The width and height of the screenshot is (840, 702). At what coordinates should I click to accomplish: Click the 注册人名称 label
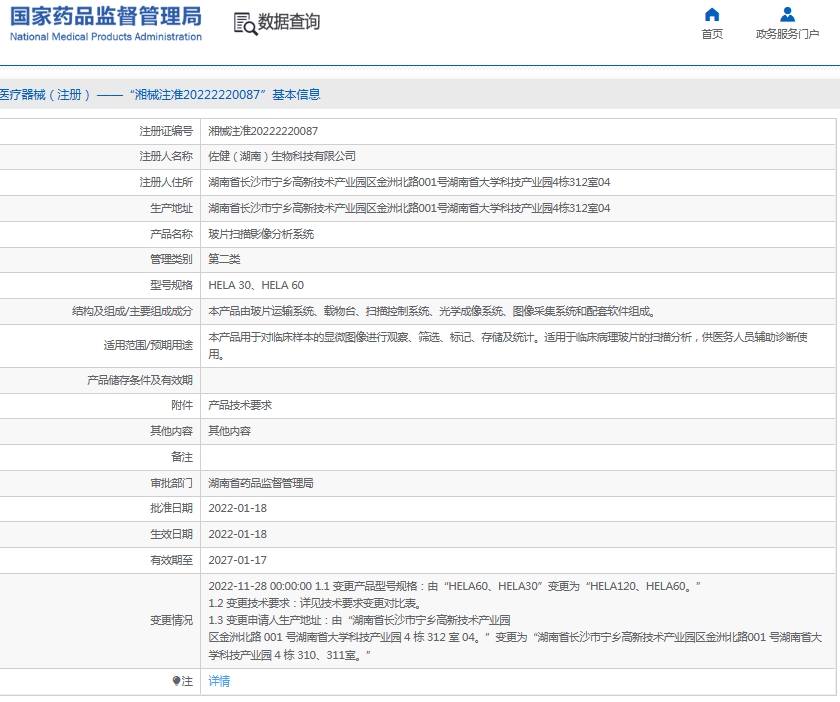pyautogui.click(x=166, y=156)
